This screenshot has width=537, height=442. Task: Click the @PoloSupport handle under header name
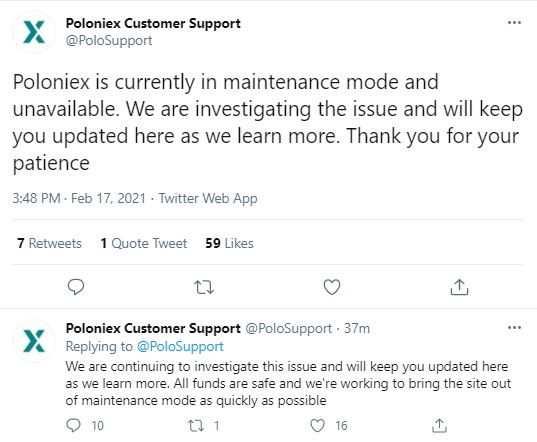tap(109, 40)
